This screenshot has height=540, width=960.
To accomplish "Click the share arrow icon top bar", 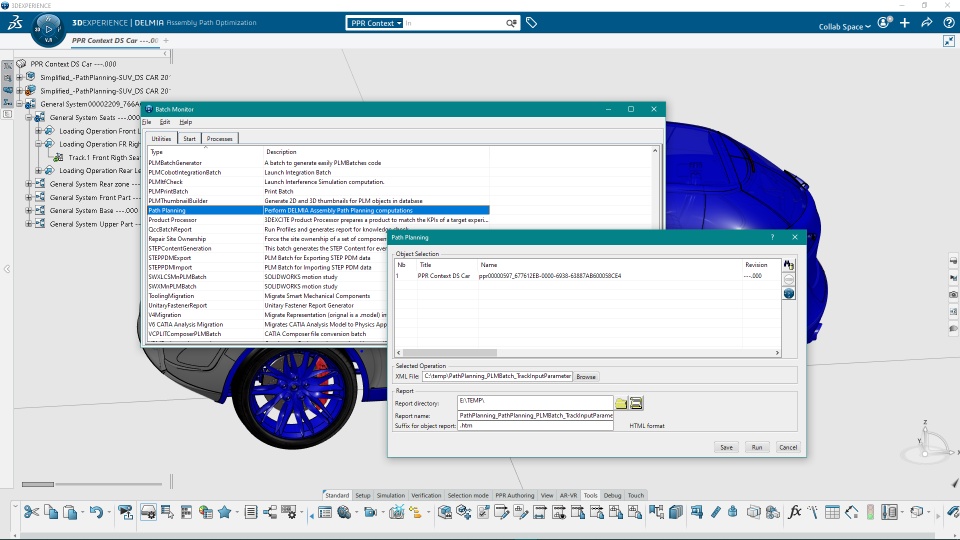I will tap(926, 23).
